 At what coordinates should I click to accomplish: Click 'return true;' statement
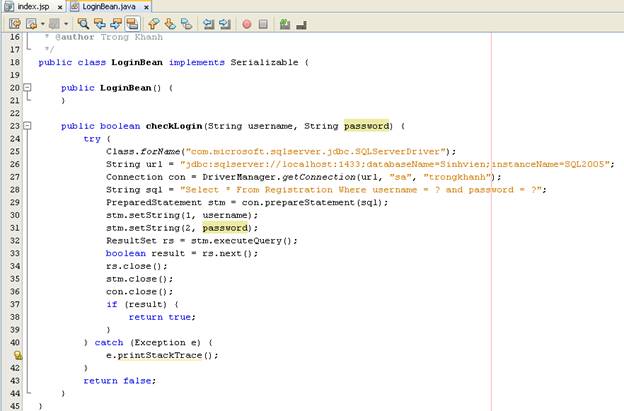(x=162, y=317)
